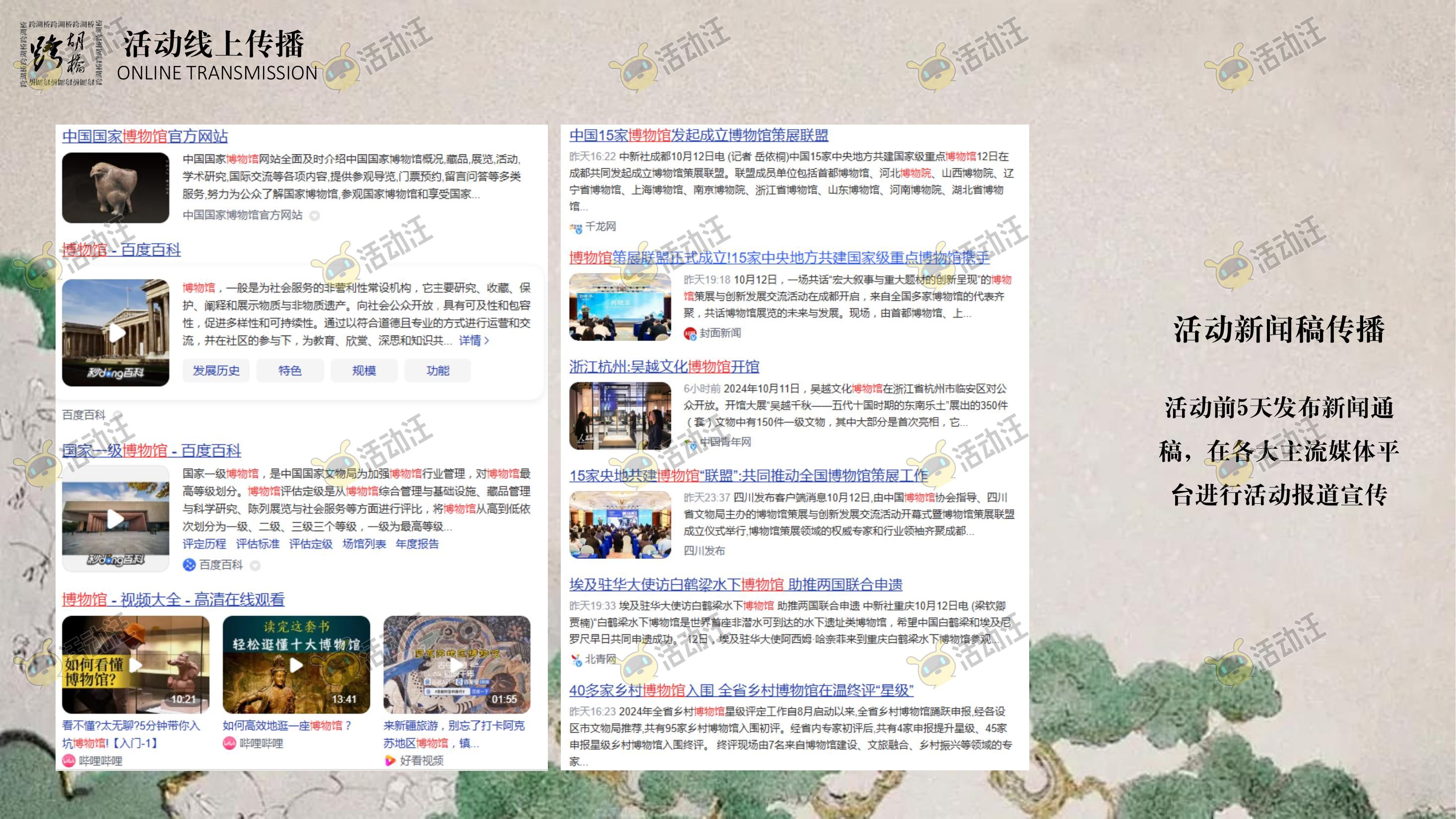This screenshot has width=1456, height=819.
Task: Click the verified badge after 中国国家博物馆官方网站
Action: tap(314, 215)
